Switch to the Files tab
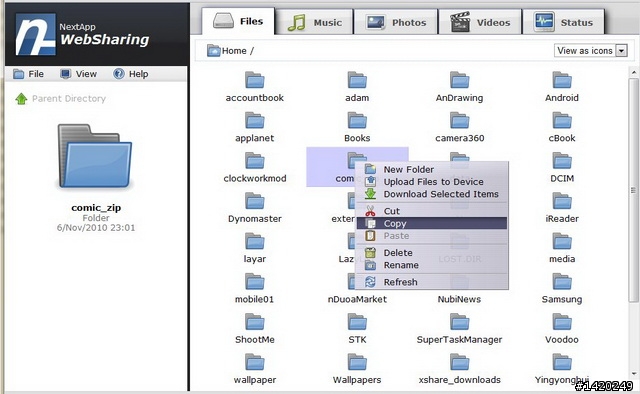 [x=238, y=21]
